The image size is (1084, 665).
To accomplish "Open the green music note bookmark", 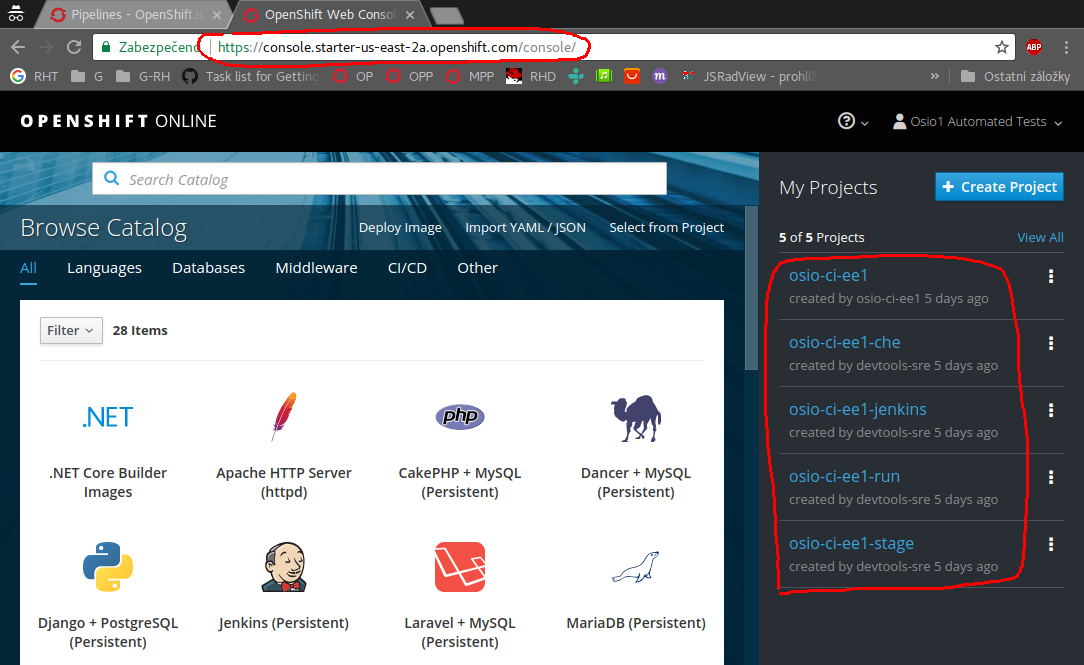I will coord(604,76).
